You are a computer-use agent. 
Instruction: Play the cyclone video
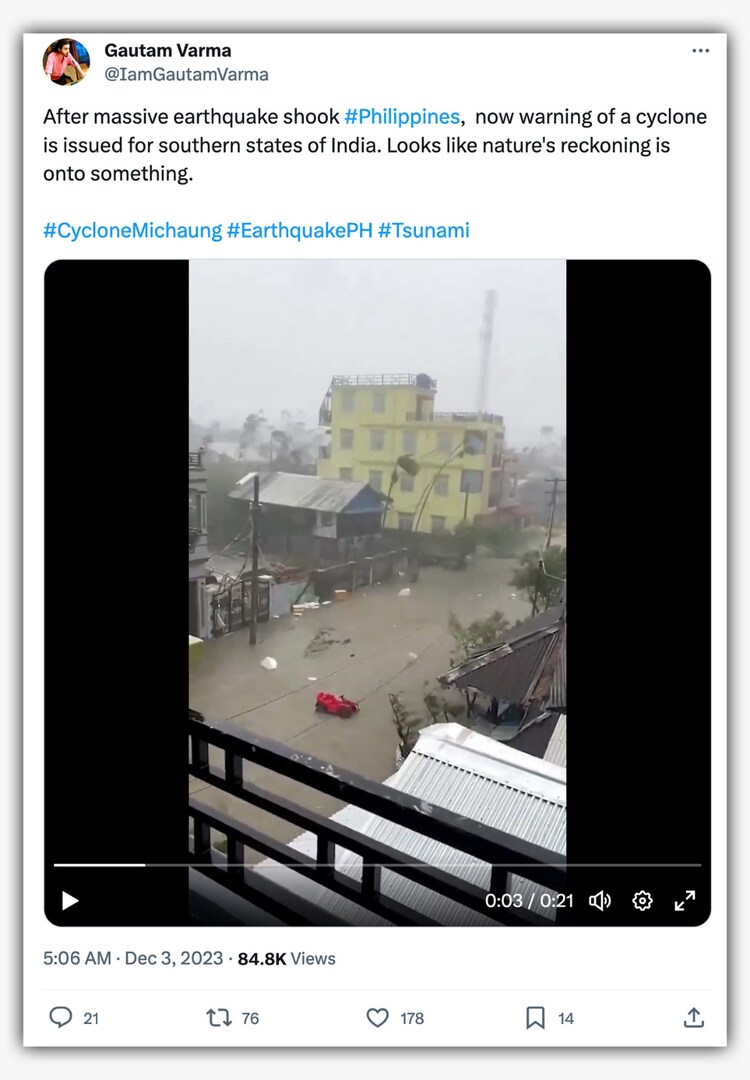(x=70, y=901)
